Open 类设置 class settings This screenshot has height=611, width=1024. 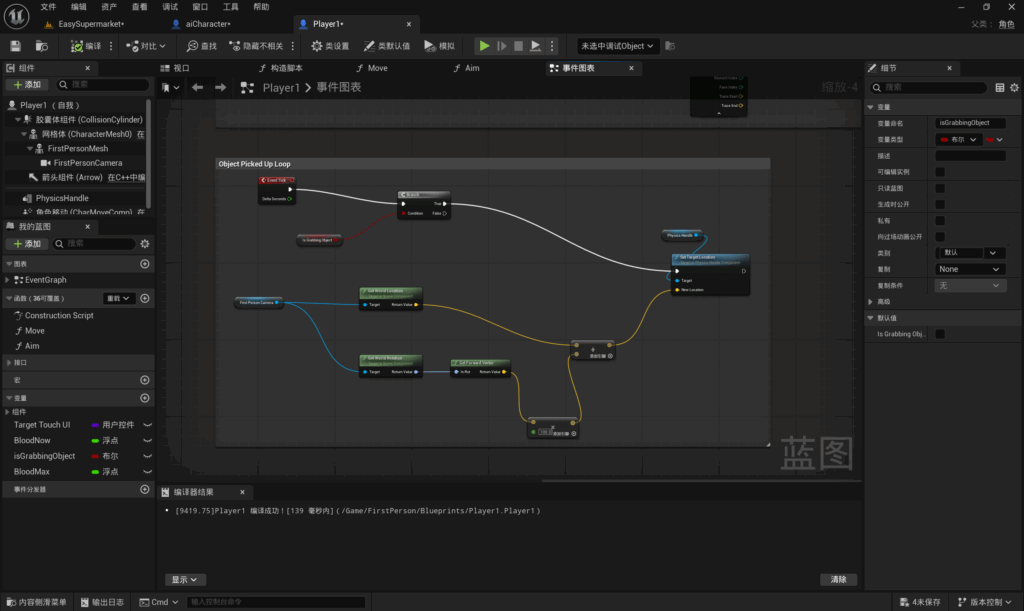(330, 46)
